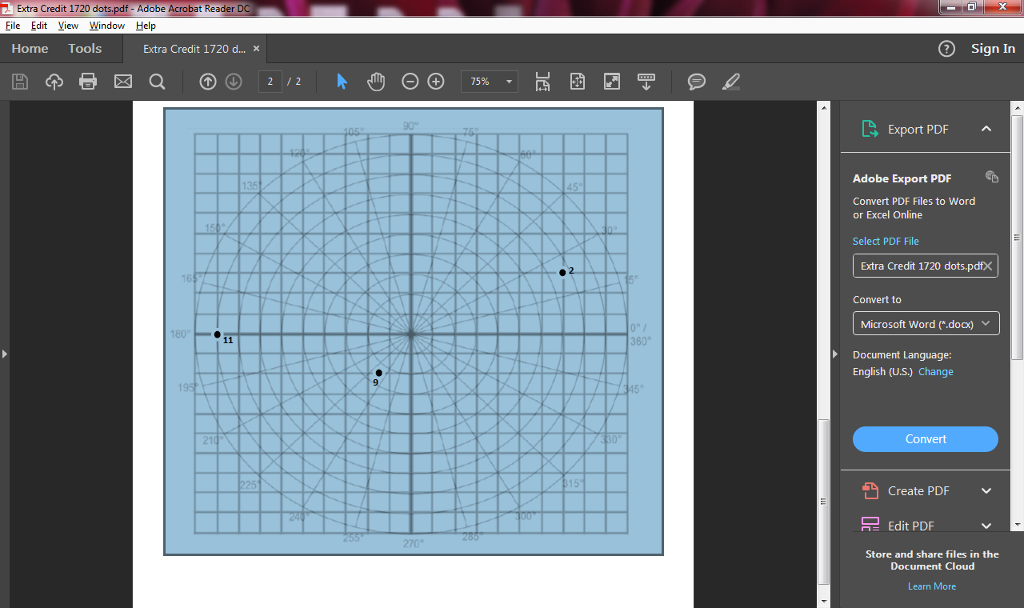
Task: Activate the Hand pan tool
Action: (x=376, y=82)
